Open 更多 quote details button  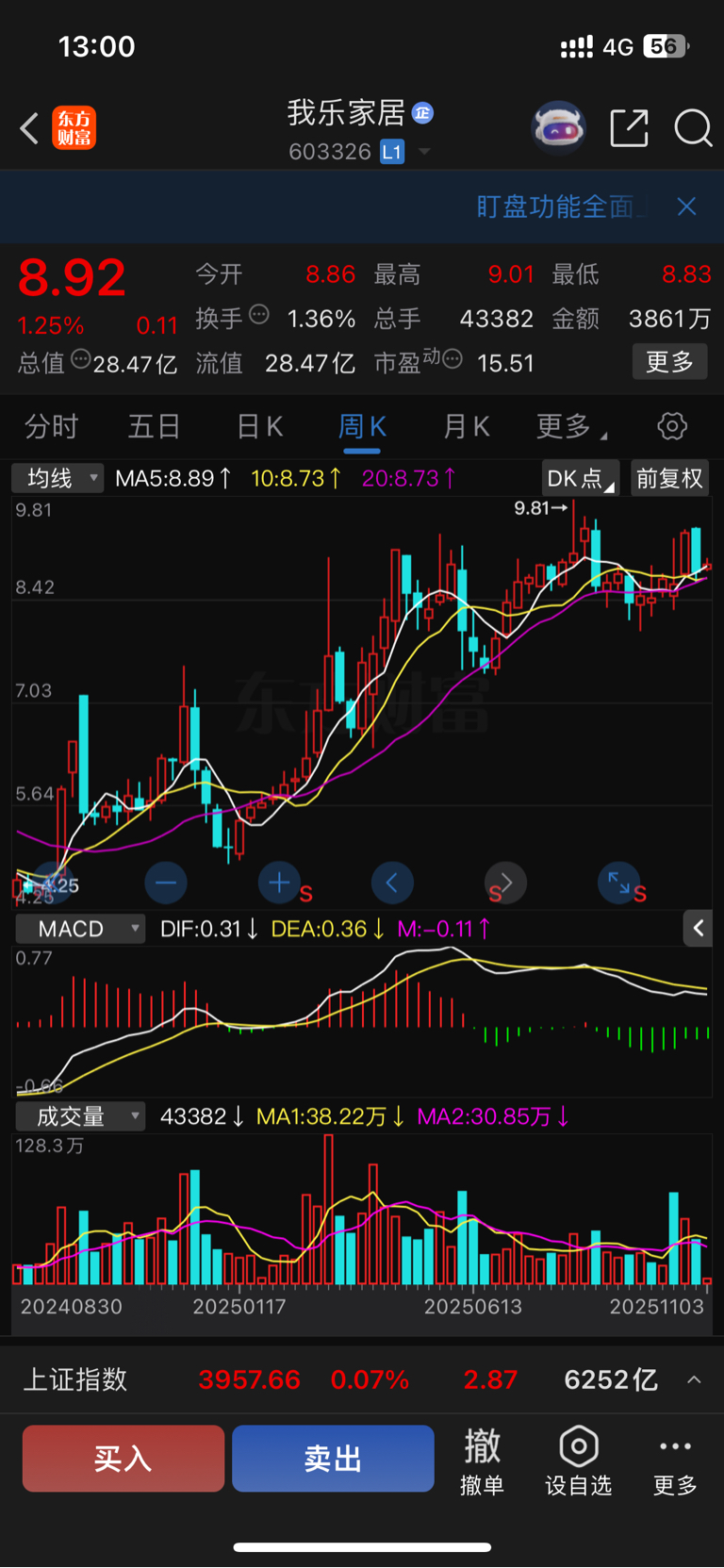[669, 362]
